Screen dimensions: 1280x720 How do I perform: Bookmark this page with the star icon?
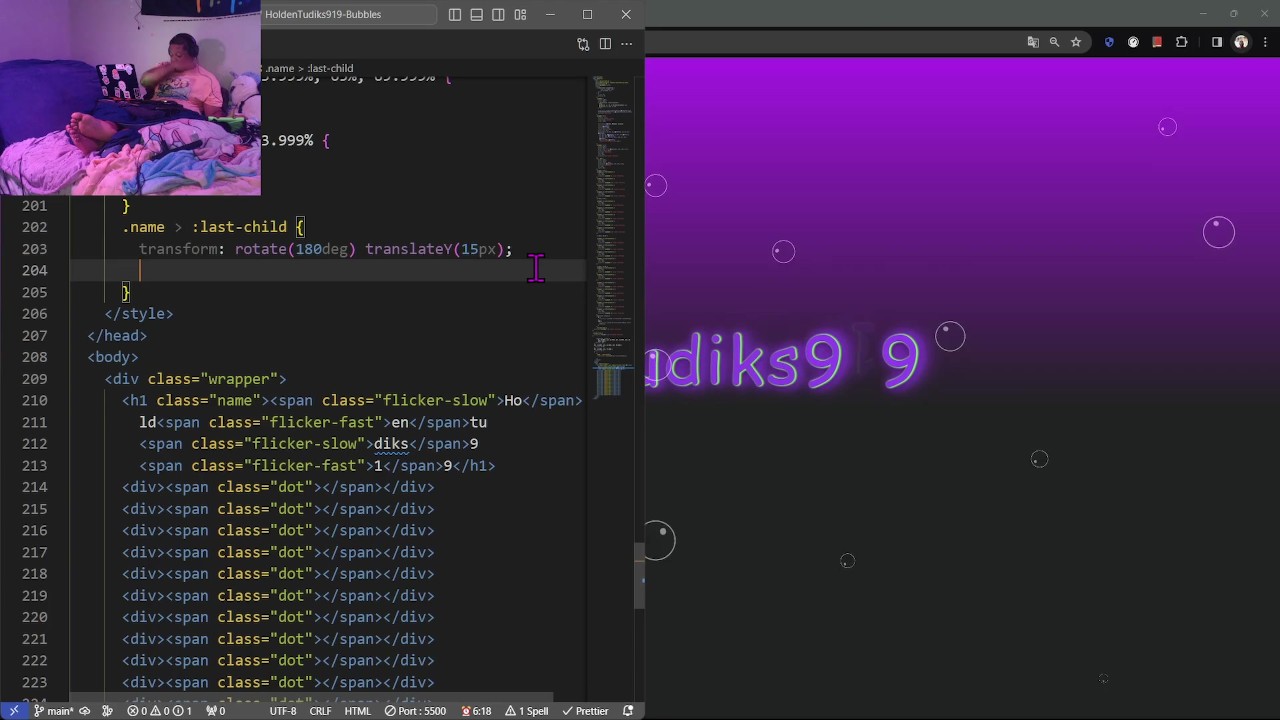(1076, 42)
